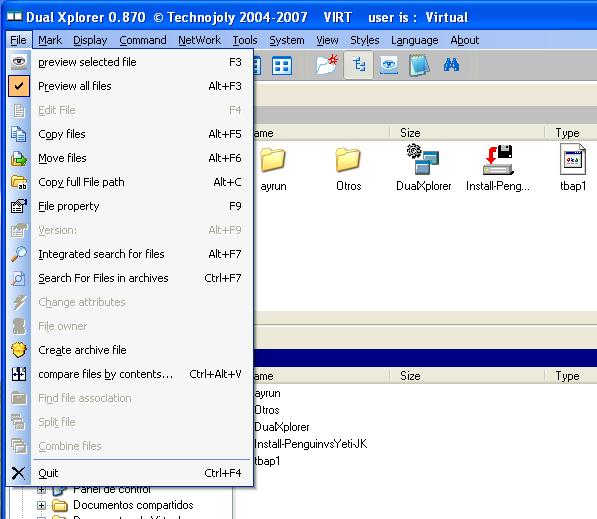Select the ayrun folder icon in upper pane
The width and height of the screenshot is (597, 519).
tap(273, 160)
